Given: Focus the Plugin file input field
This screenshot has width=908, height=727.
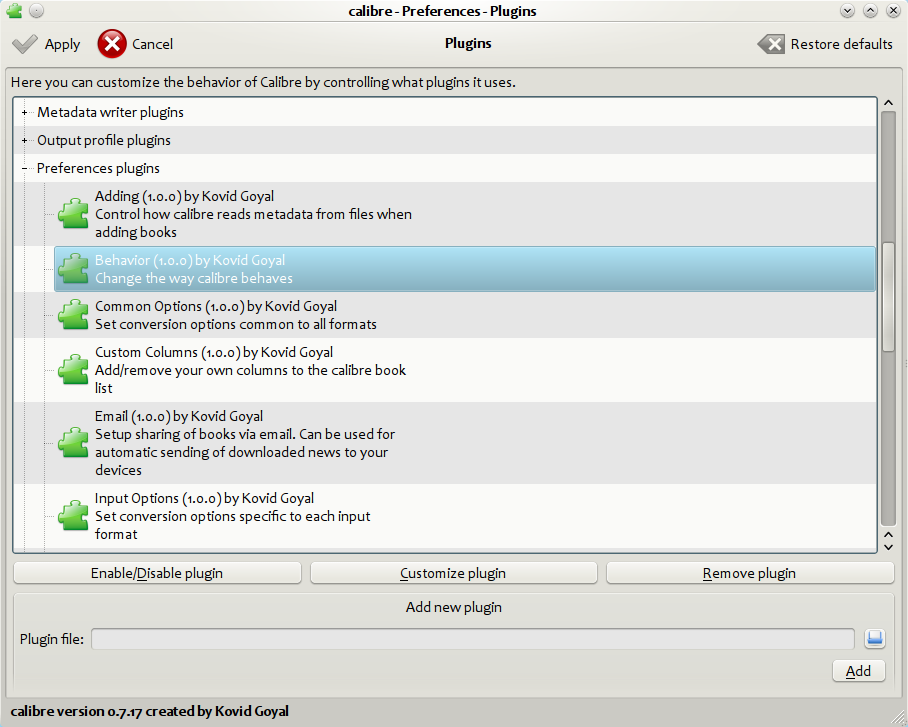Looking at the screenshot, I should coord(473,639).
